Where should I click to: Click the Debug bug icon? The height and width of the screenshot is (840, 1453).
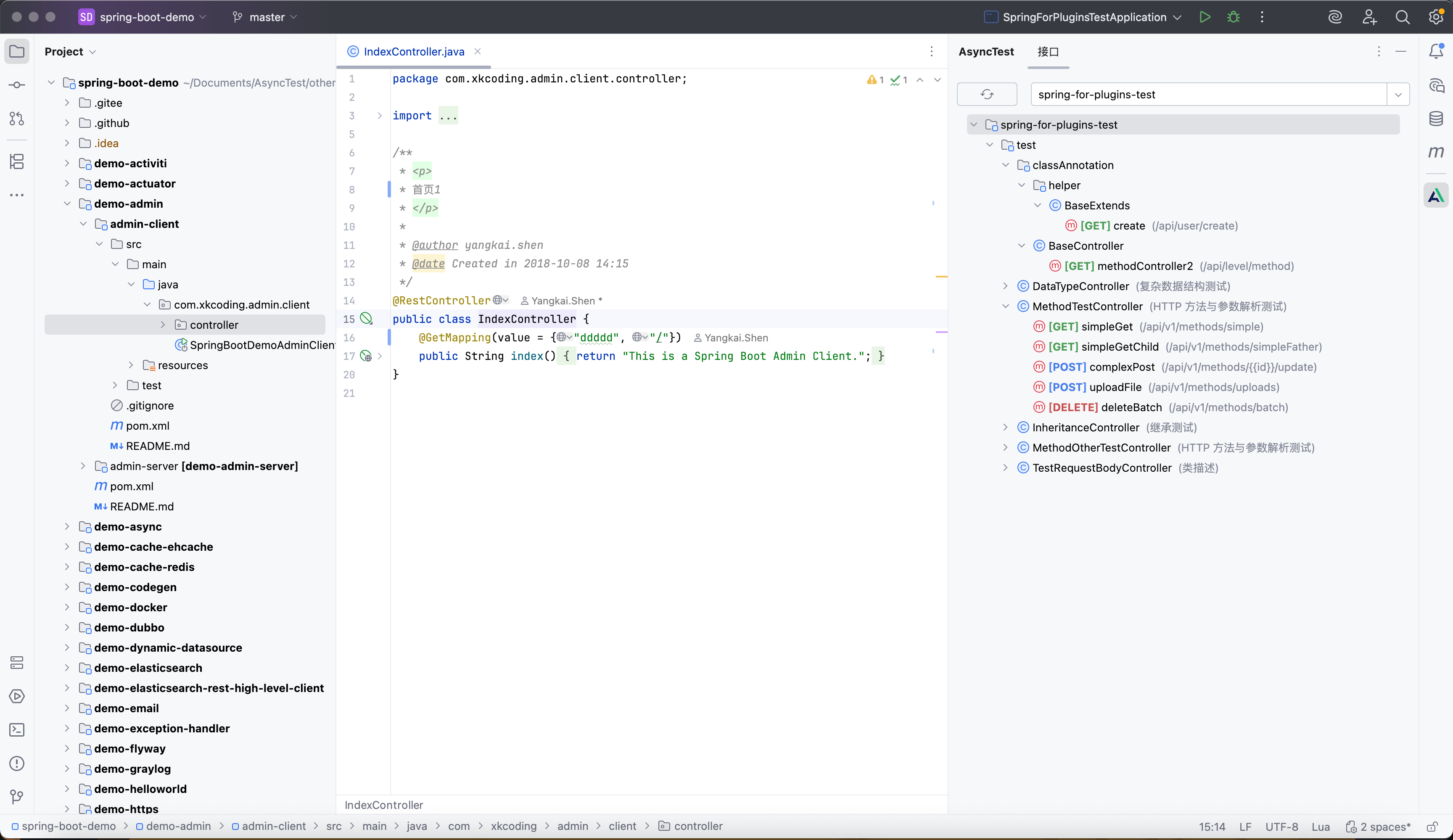(x=1233, y=17)
